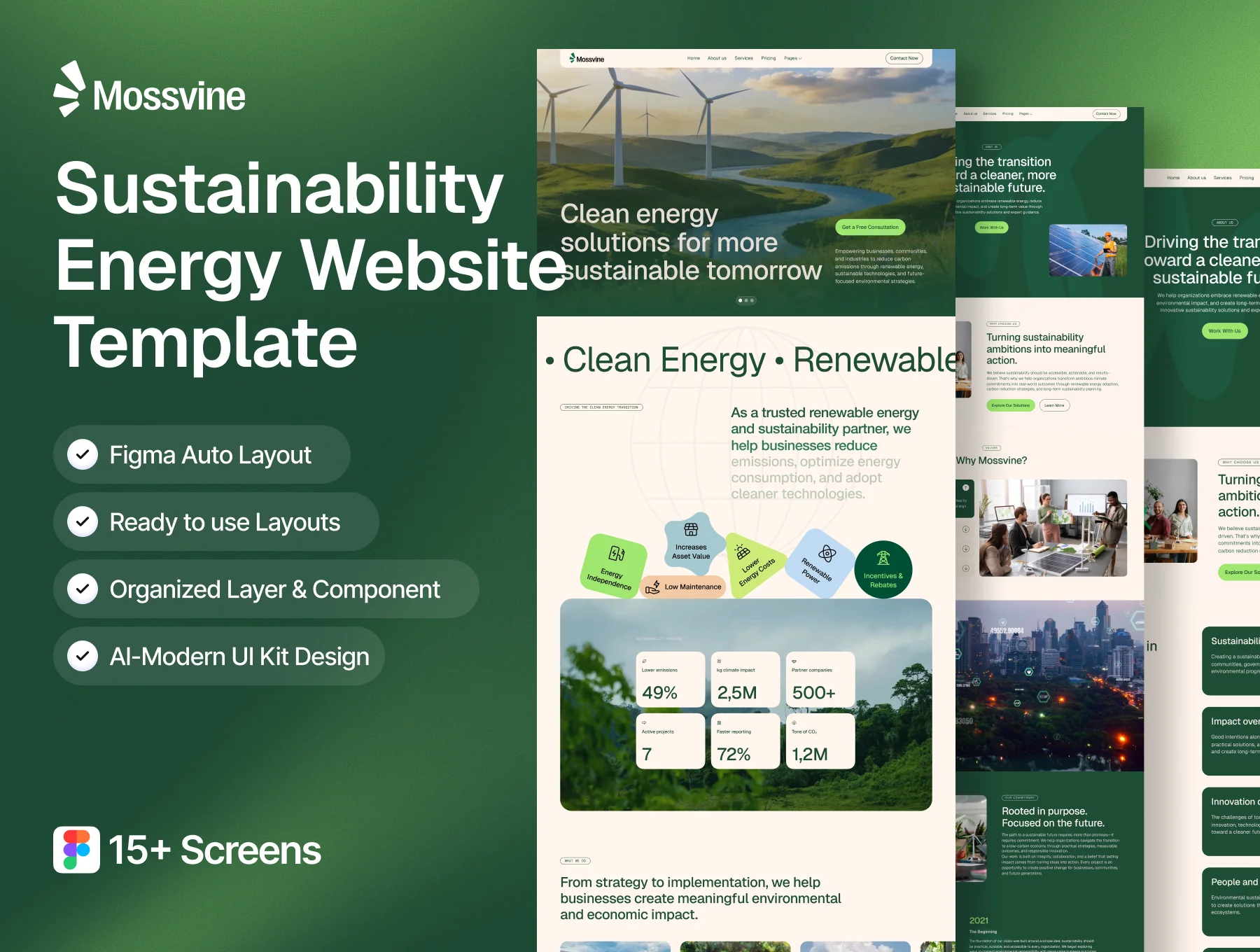Click the Driving the Clean Energy Transition tag
The image size is (1260, 952).
[x=601, y=407]
